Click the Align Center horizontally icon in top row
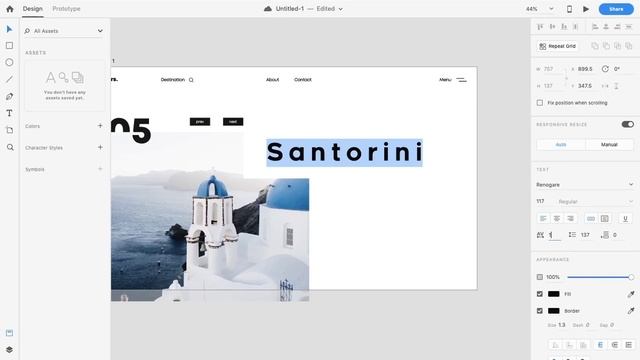Viewport: 640px width, 360px height. tap(606, 27)
